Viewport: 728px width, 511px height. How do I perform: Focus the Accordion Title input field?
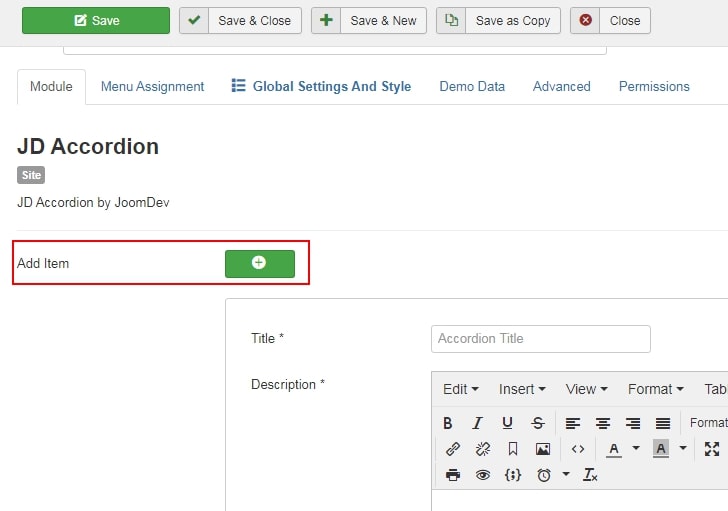(x=540, y=339)
